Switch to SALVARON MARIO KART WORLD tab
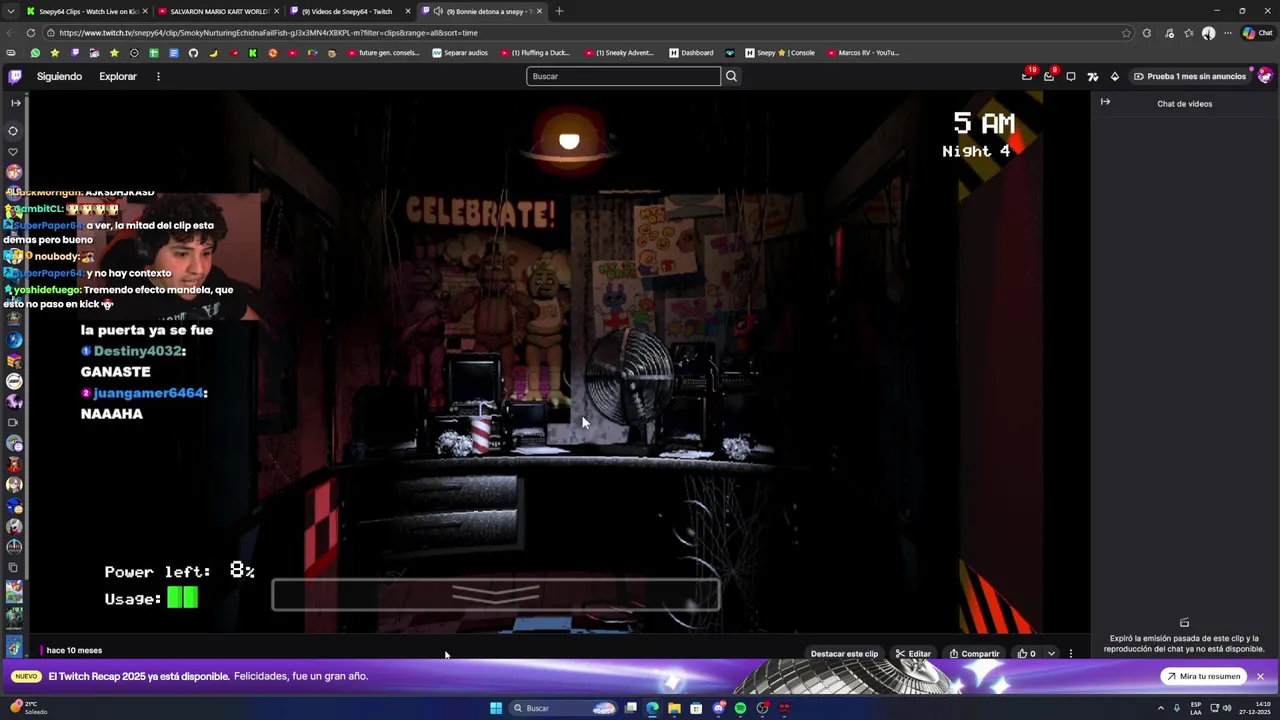 click(218, 11)
